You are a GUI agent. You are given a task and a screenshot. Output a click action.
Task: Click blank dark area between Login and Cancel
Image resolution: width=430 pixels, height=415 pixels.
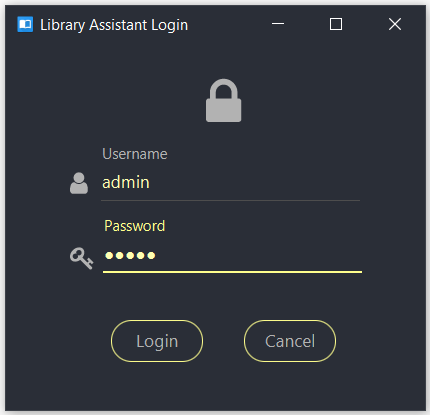click(x=223, y=341)
